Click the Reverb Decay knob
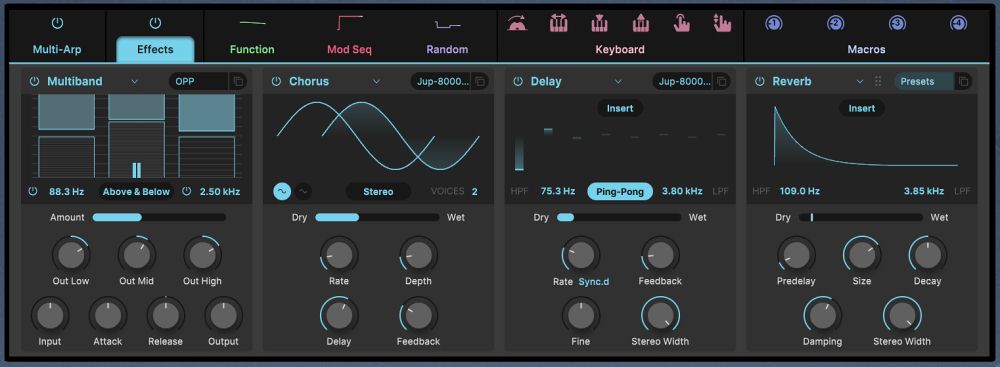The width and height of the screenshot is (1000, 367). 927,255
